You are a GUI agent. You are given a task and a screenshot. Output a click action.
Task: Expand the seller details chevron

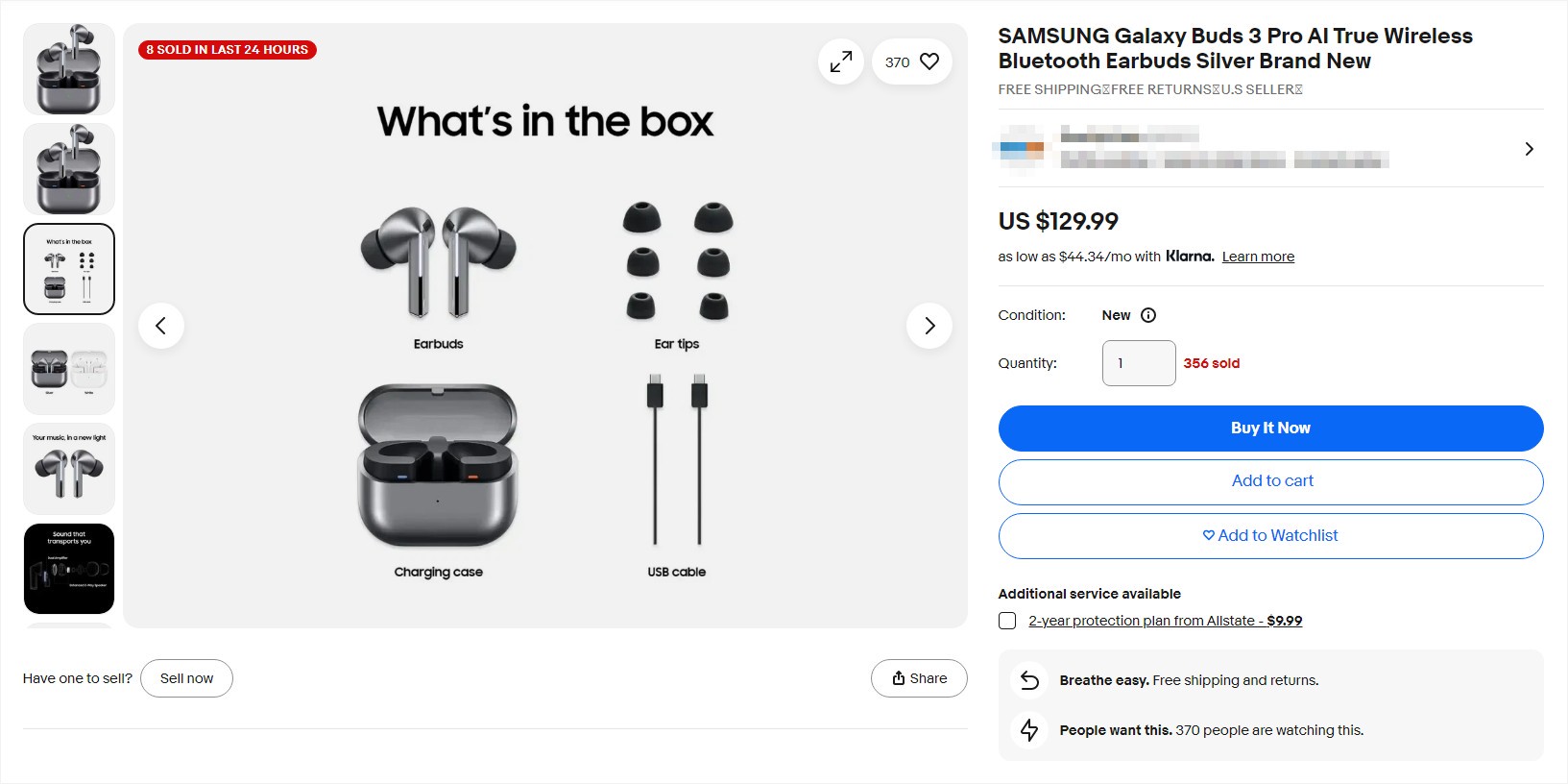[x=1529, y=149]
